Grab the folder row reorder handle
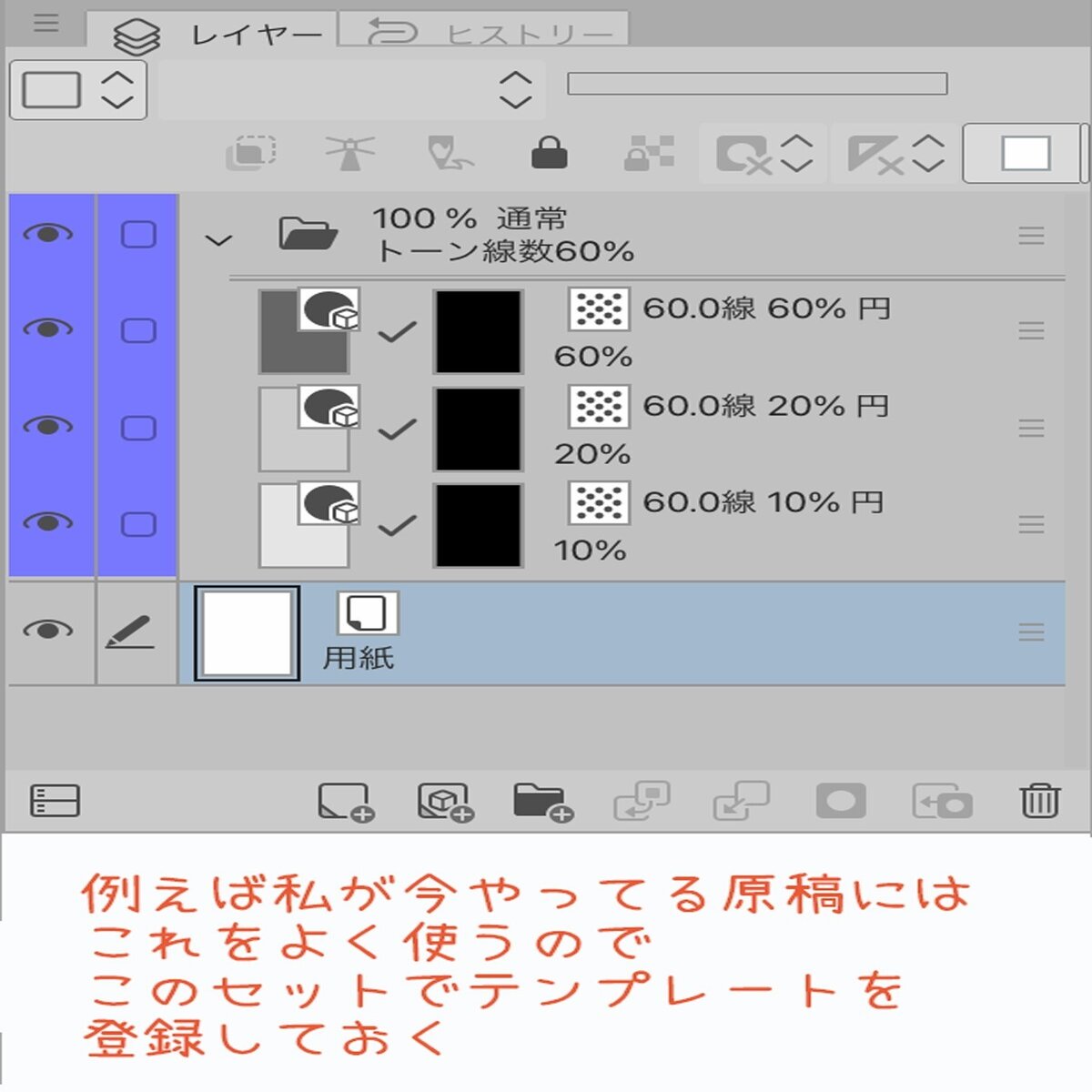The width and height of the screenshot is (1092, 1092). pos(1031,236)
